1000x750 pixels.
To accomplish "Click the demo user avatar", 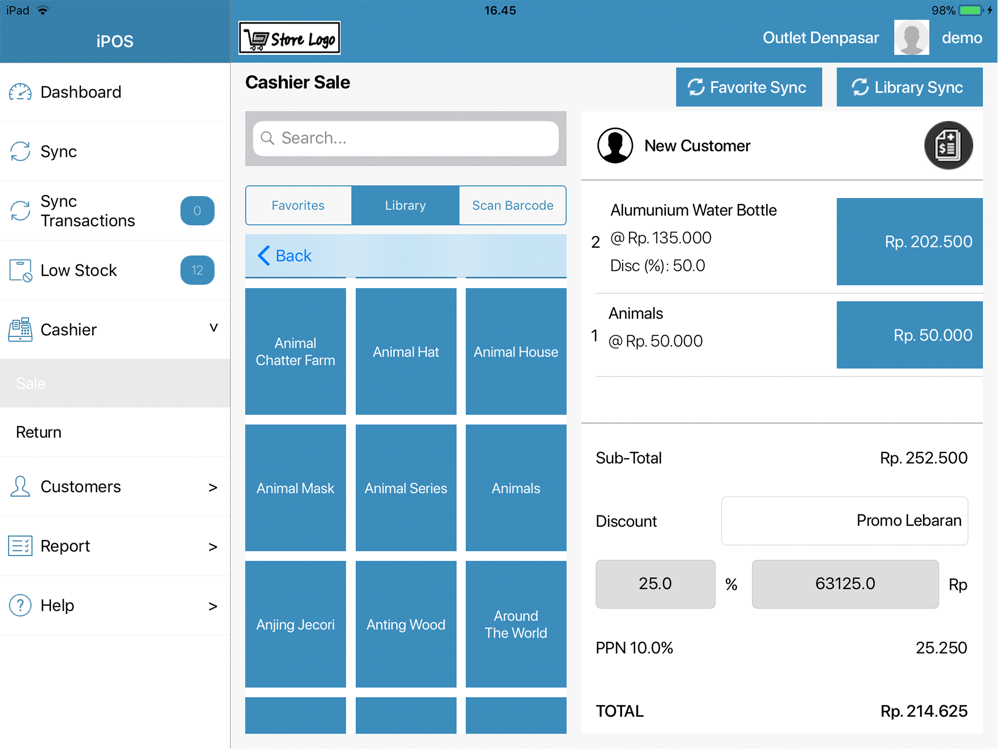I will click(911, 38).
